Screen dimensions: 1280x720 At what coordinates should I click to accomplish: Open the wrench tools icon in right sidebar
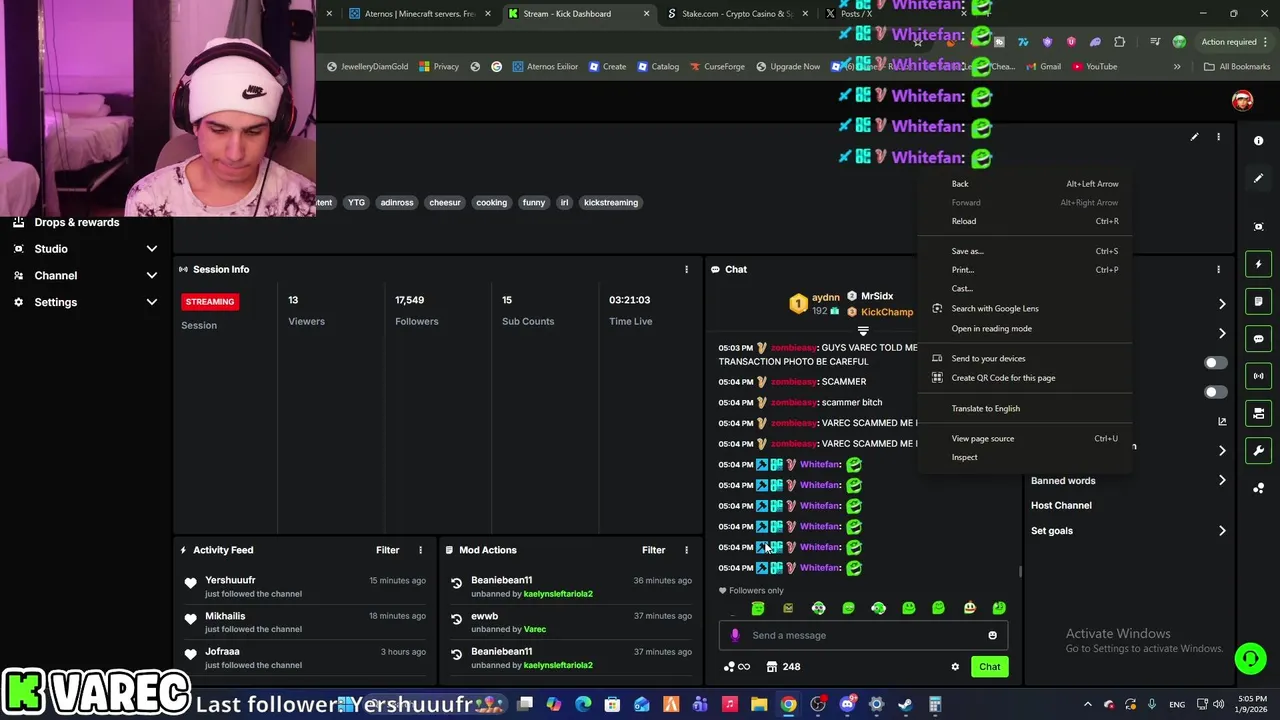tap(1258, 450)
